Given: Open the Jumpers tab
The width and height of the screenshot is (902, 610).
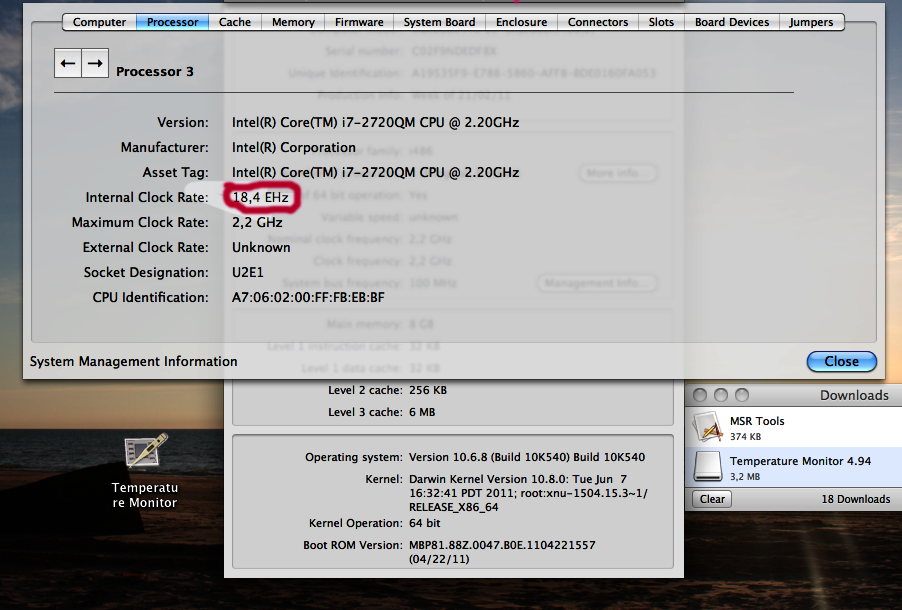Looking at the screenshot, I should tap(811, 22).
